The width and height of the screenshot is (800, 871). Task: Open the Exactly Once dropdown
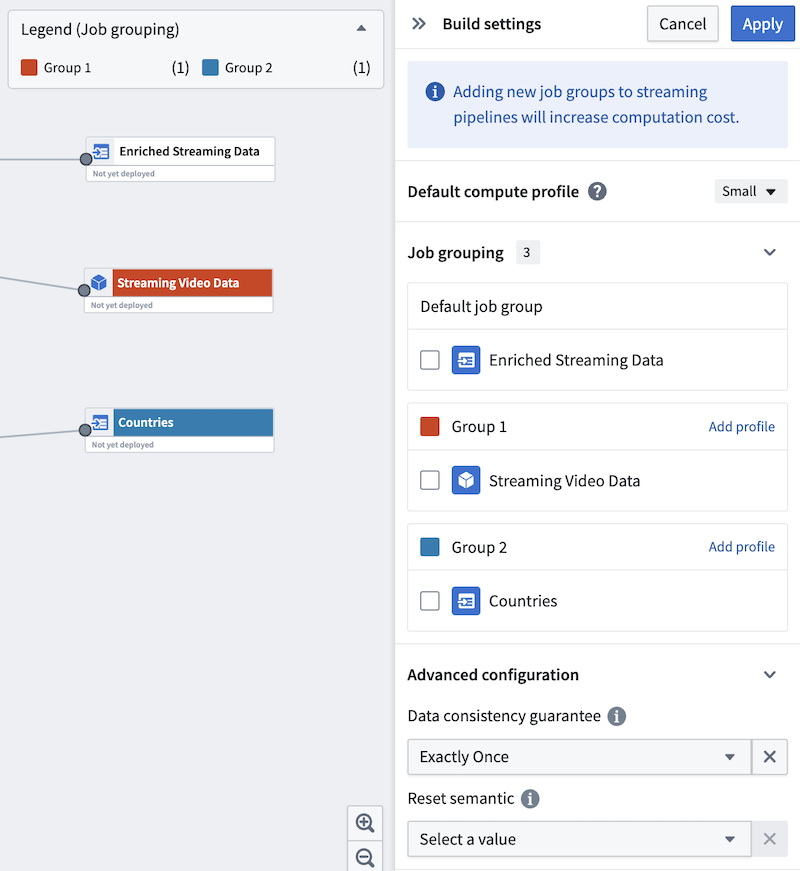(x=579, y=757)
